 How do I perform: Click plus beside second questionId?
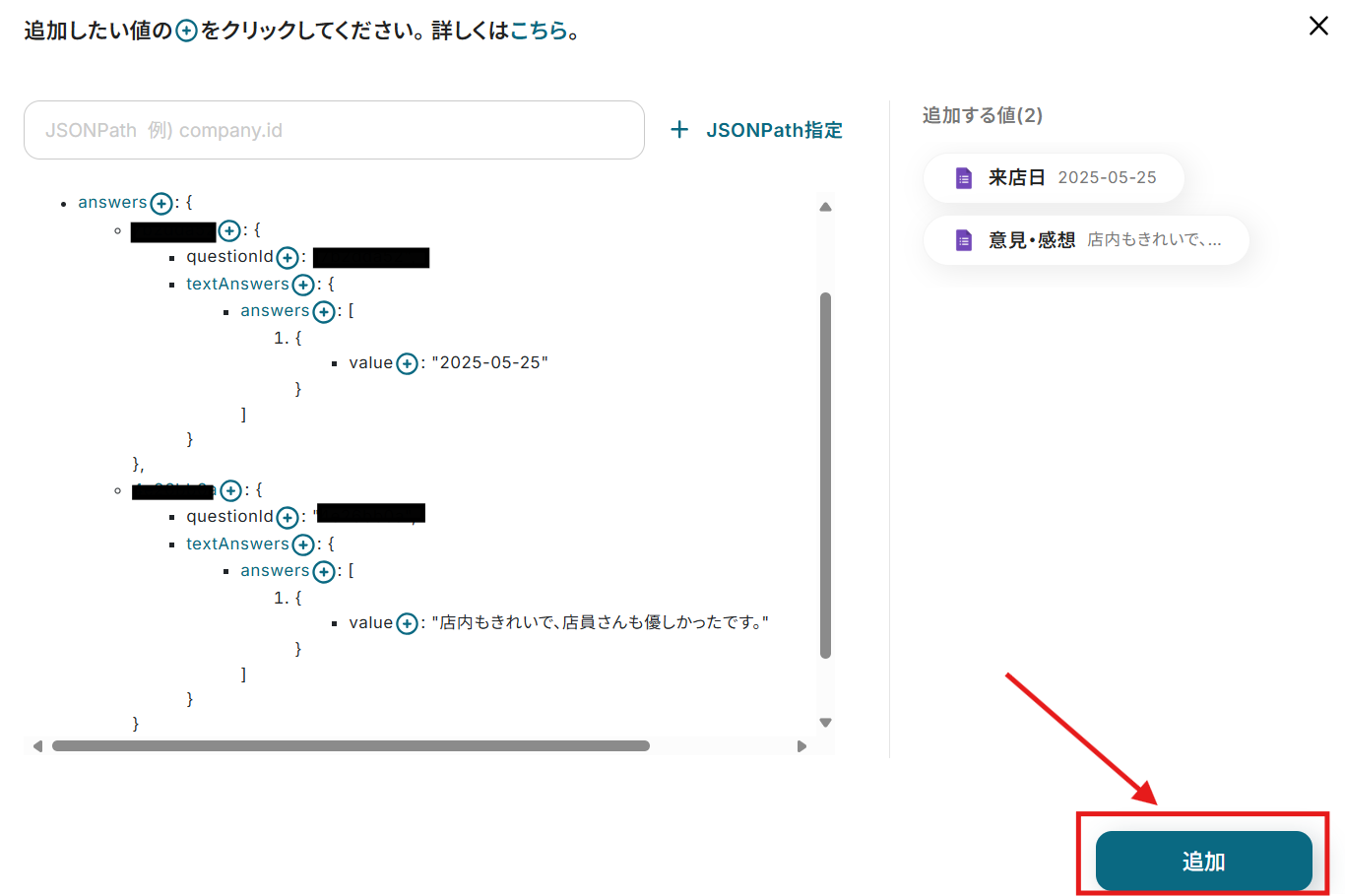point(288,518)
